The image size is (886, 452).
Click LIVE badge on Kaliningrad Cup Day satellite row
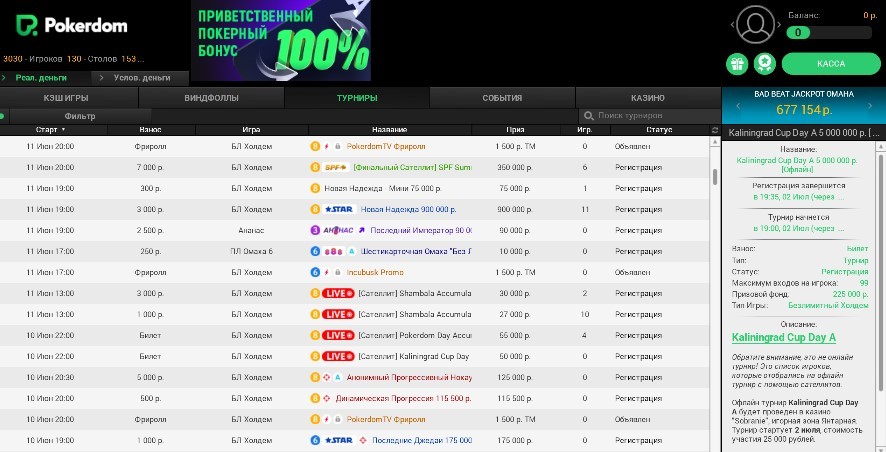[x=338, y=357]
